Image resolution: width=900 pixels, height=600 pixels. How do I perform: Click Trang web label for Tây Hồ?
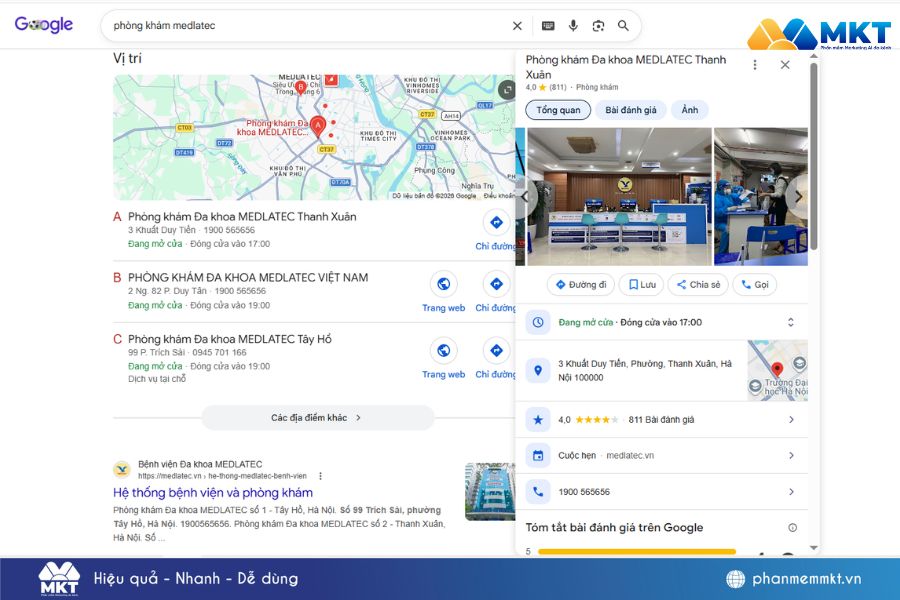(x=443, y=374)
